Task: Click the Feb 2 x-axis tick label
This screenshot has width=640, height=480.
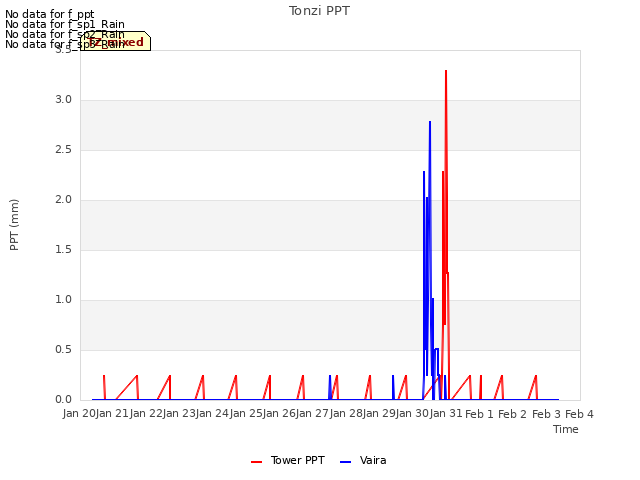Action: [513, 414]
